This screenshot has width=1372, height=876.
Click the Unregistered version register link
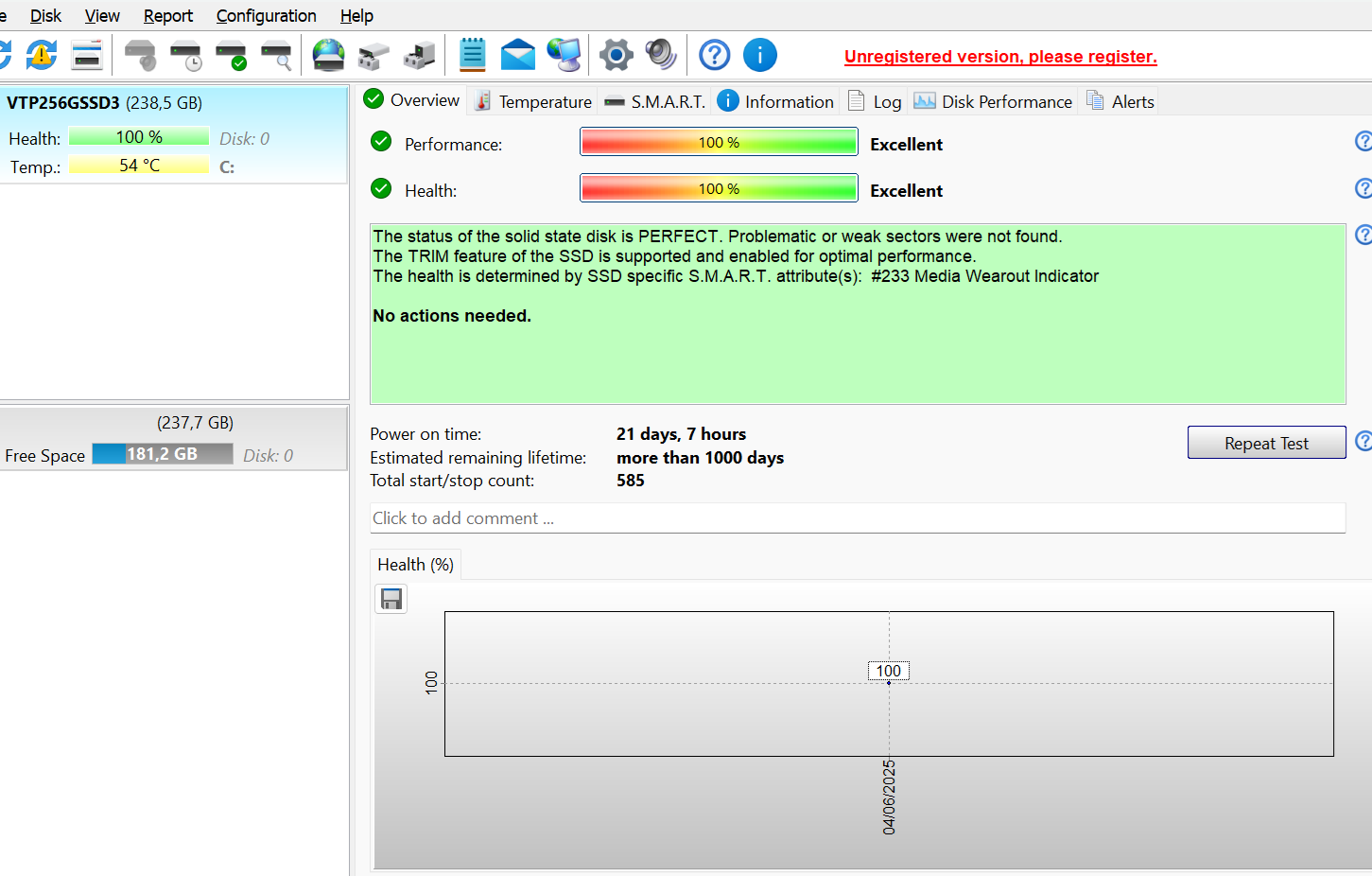pos(1000,57)
